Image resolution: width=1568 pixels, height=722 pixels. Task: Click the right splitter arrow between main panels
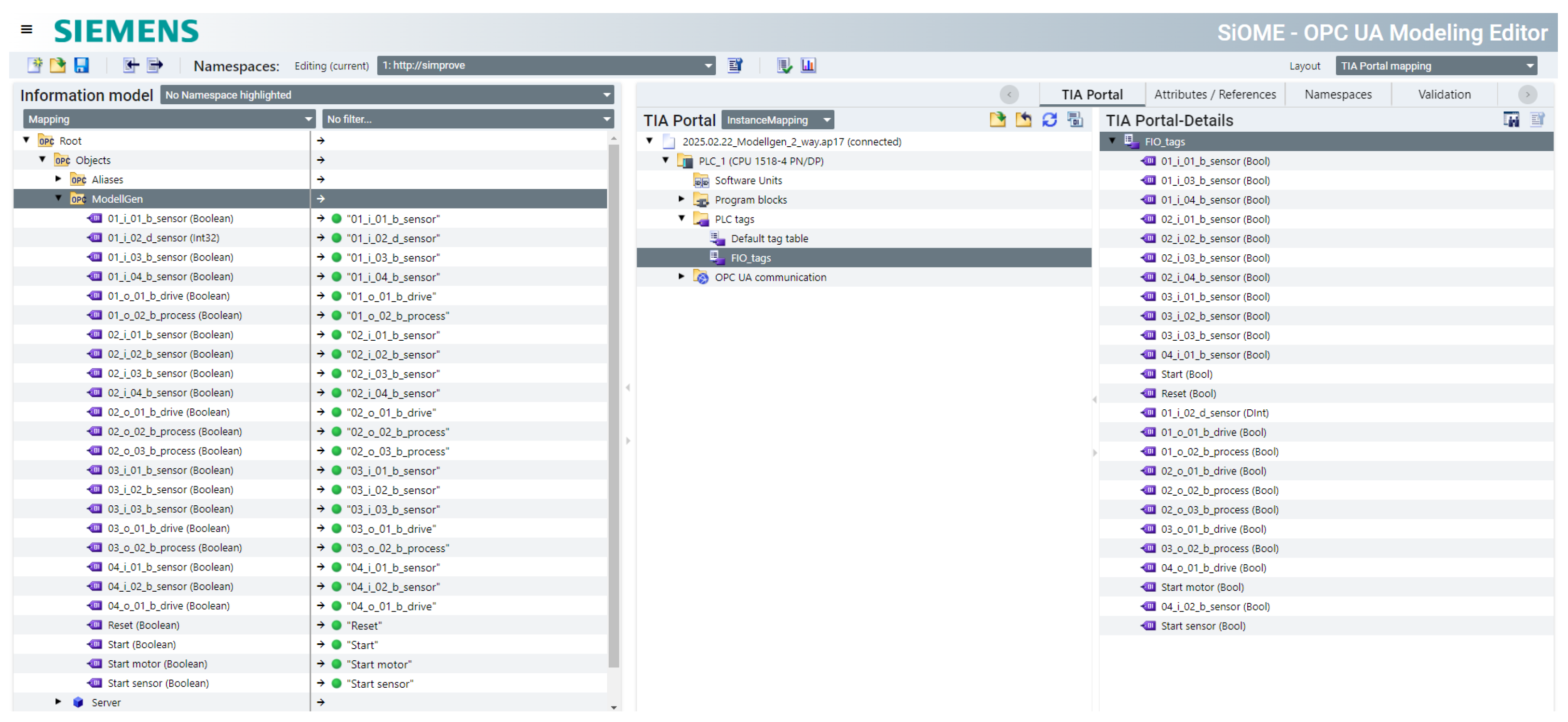tap(628, 441)
